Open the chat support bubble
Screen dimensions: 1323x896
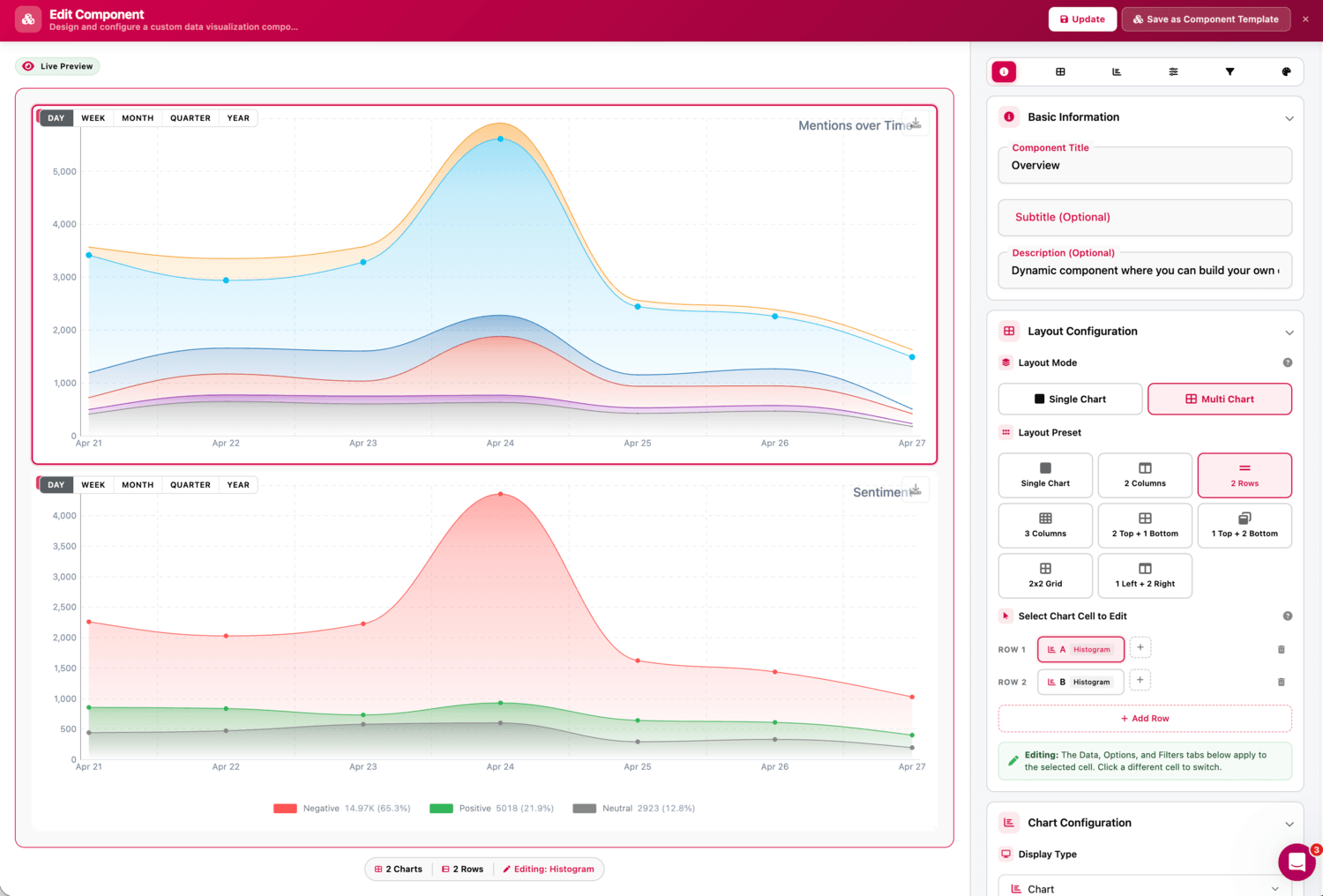(1297, 862)
